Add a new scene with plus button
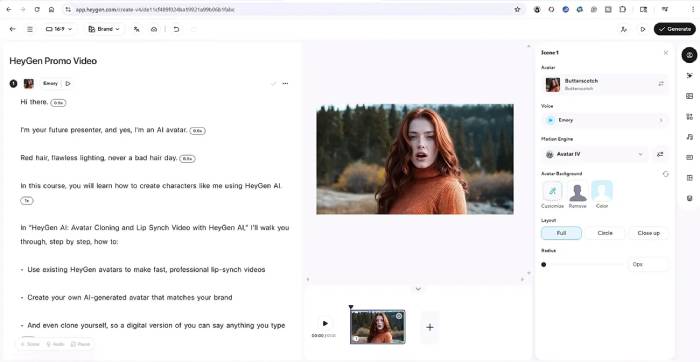The width and height of the screenshot is (700, 362). [x=429, y=327]
